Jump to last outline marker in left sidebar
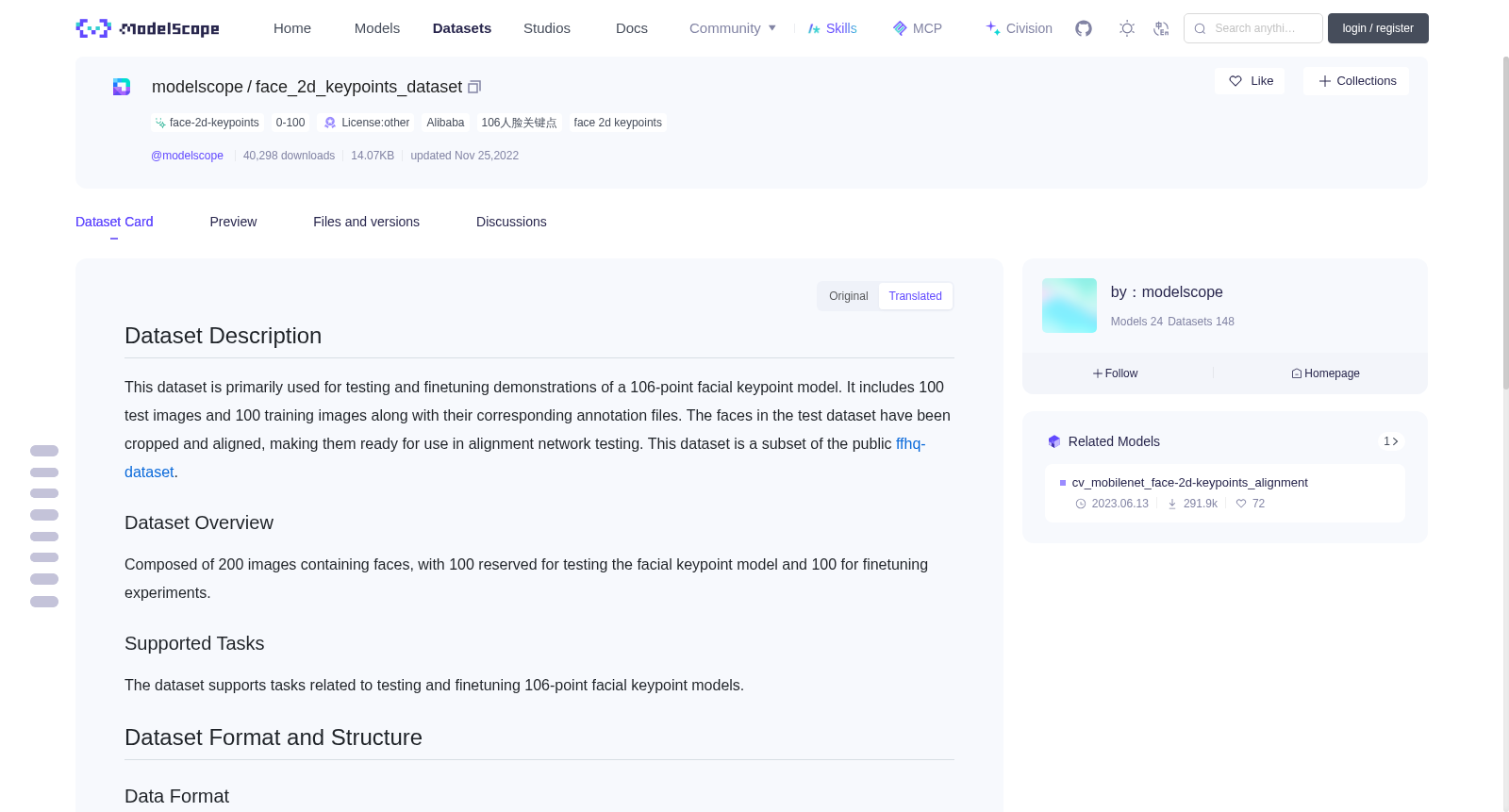The width and height of the screenshot is (1509, 812). point(44,602)
